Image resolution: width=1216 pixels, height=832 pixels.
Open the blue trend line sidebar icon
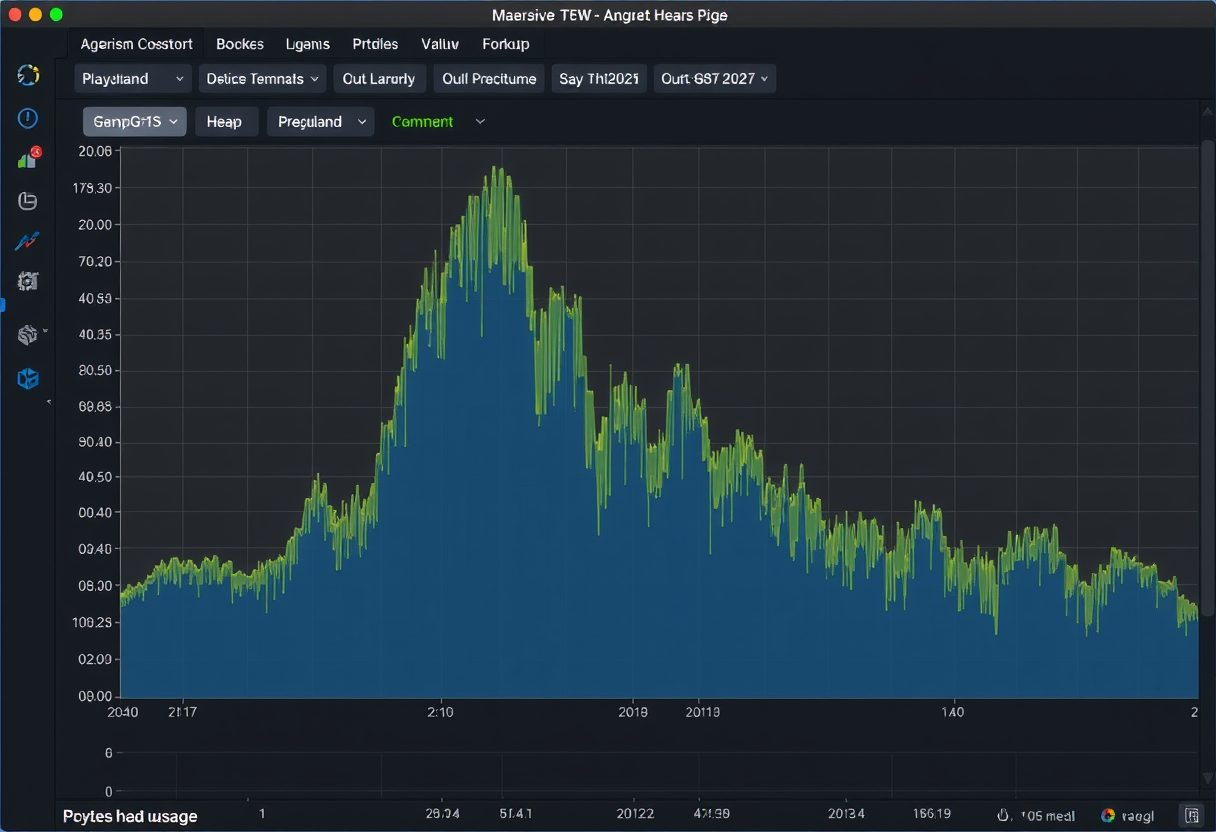point(27,241)
